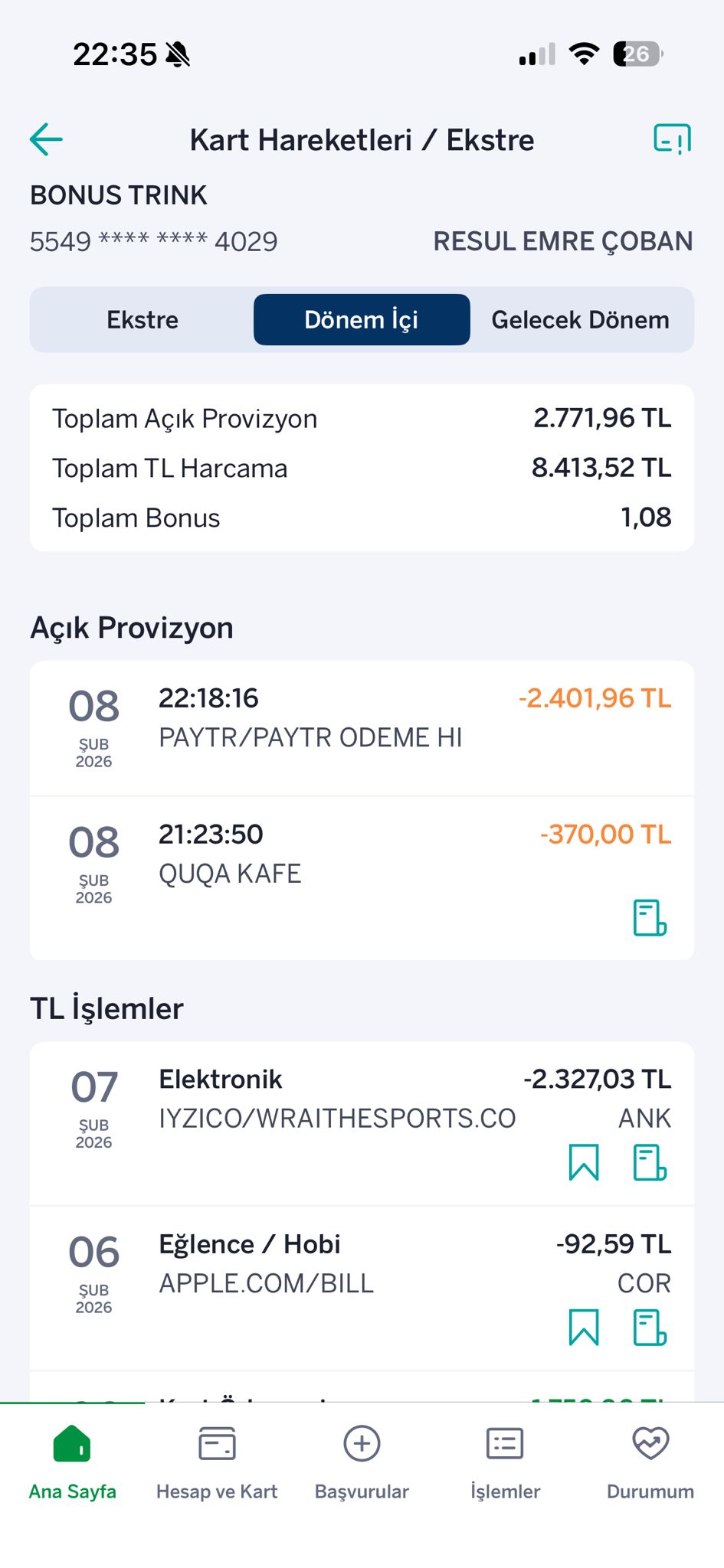724x1568 pixels.
Task: Open QUQA KAFE provision entry
Action: point(362,878)
